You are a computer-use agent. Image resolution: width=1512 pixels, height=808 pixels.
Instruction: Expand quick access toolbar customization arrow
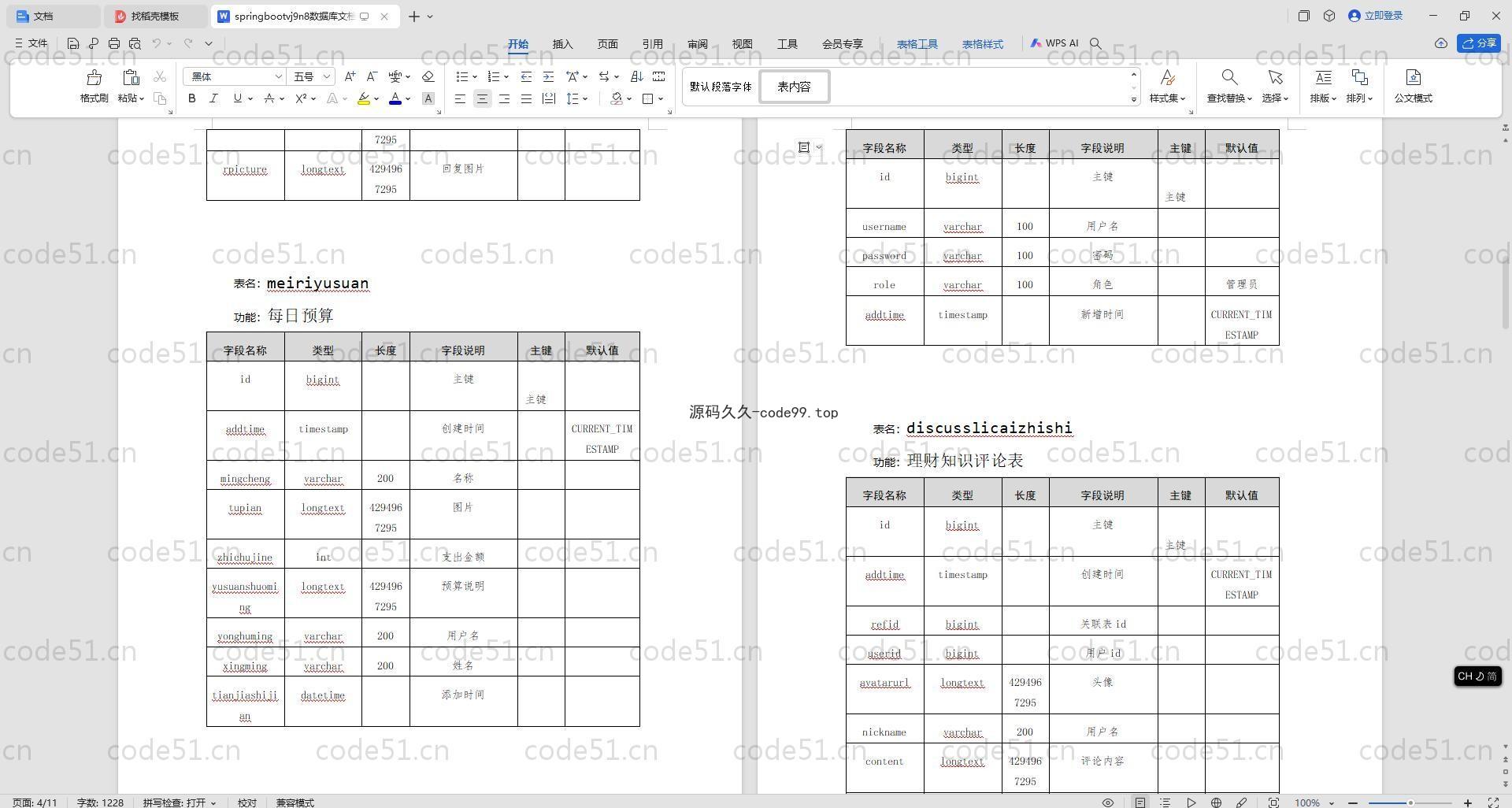(x=209, y=43)
